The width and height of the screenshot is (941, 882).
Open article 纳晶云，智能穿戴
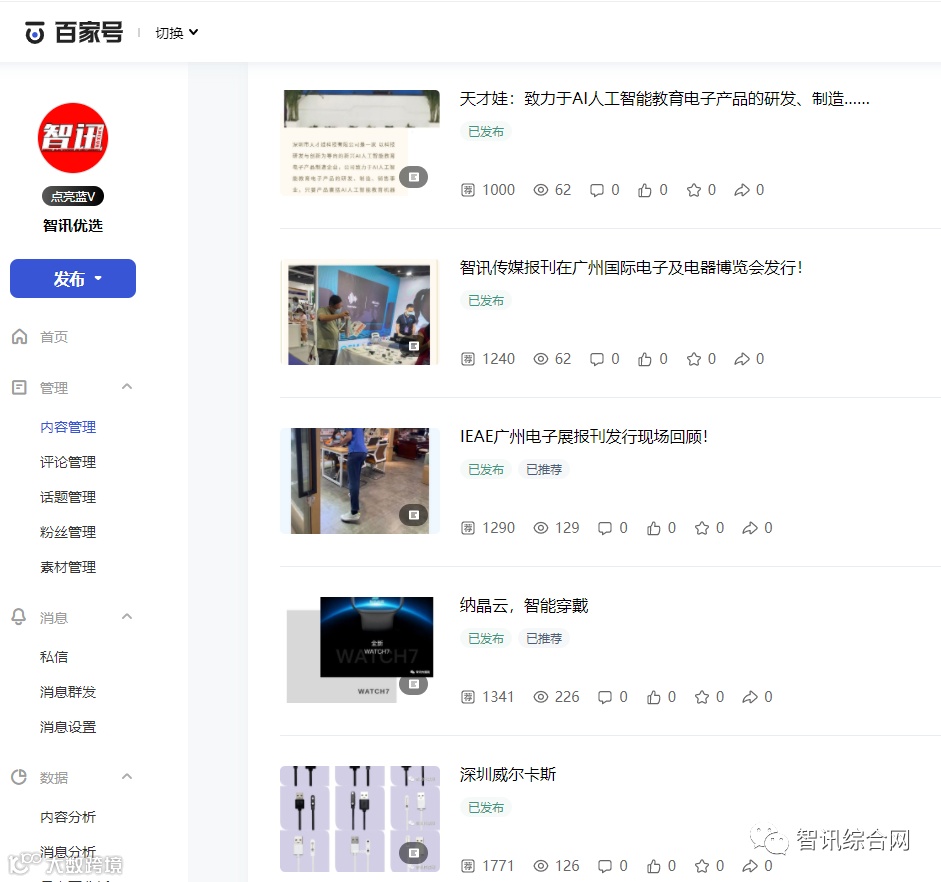524,605
